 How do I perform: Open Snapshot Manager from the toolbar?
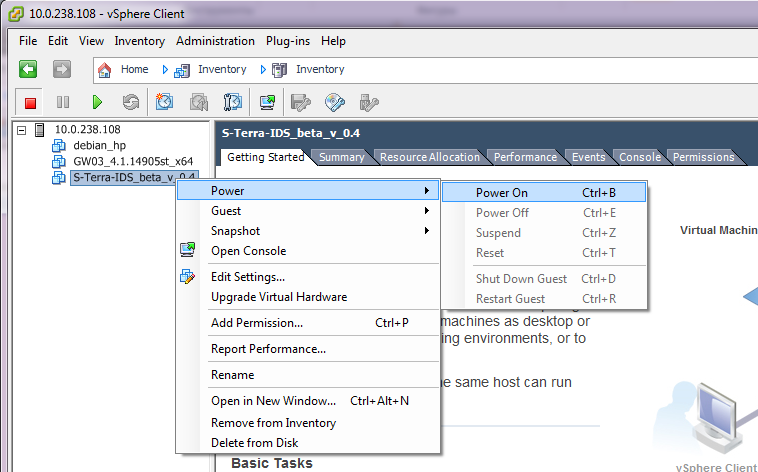tap(233, 102)
